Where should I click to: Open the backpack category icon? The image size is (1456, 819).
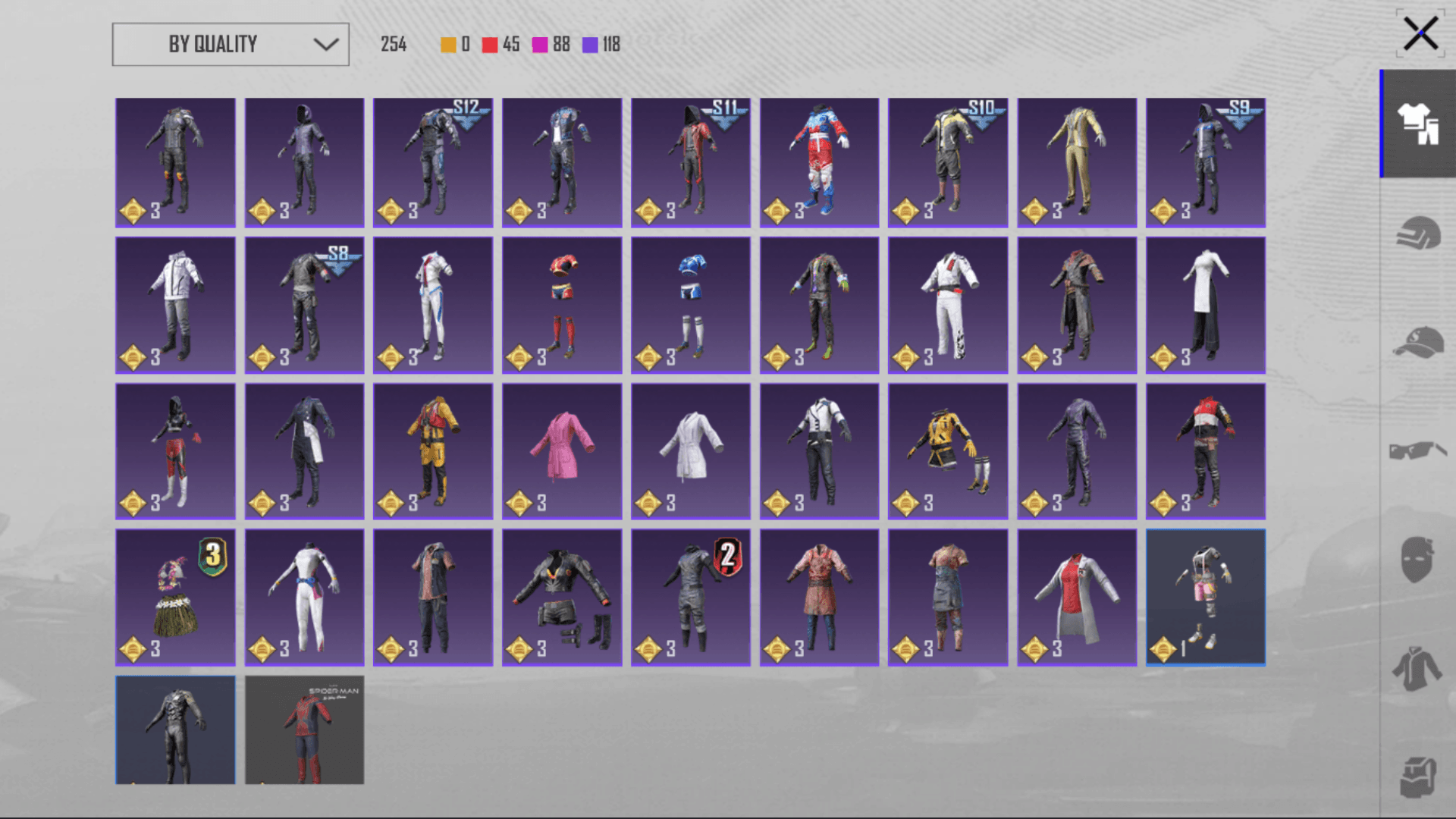1418,778
